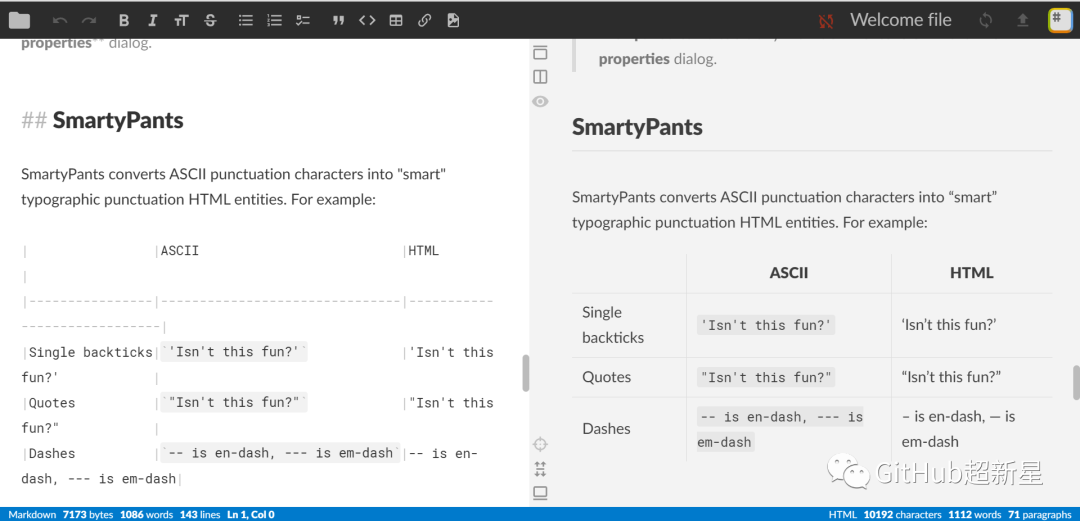Open the file explorer folder icon
Image resolution: width=1080 pixels, height=521 pixels.
[x=19, y=20]
